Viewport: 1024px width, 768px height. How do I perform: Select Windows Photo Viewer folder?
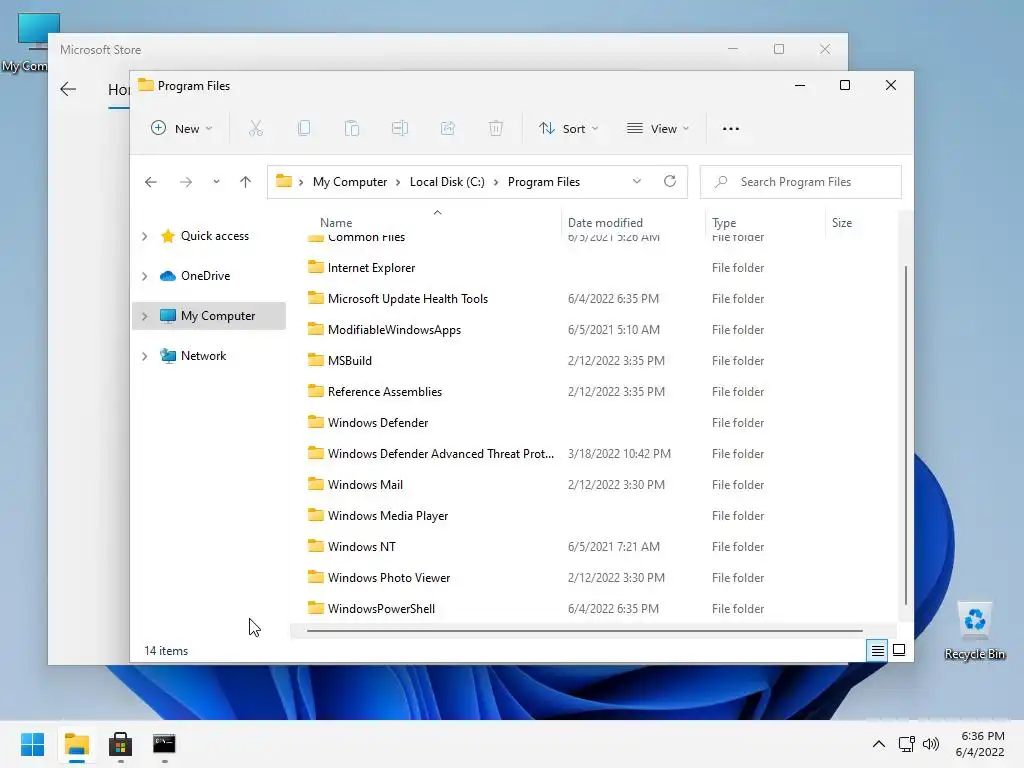(x=389, y=578)
